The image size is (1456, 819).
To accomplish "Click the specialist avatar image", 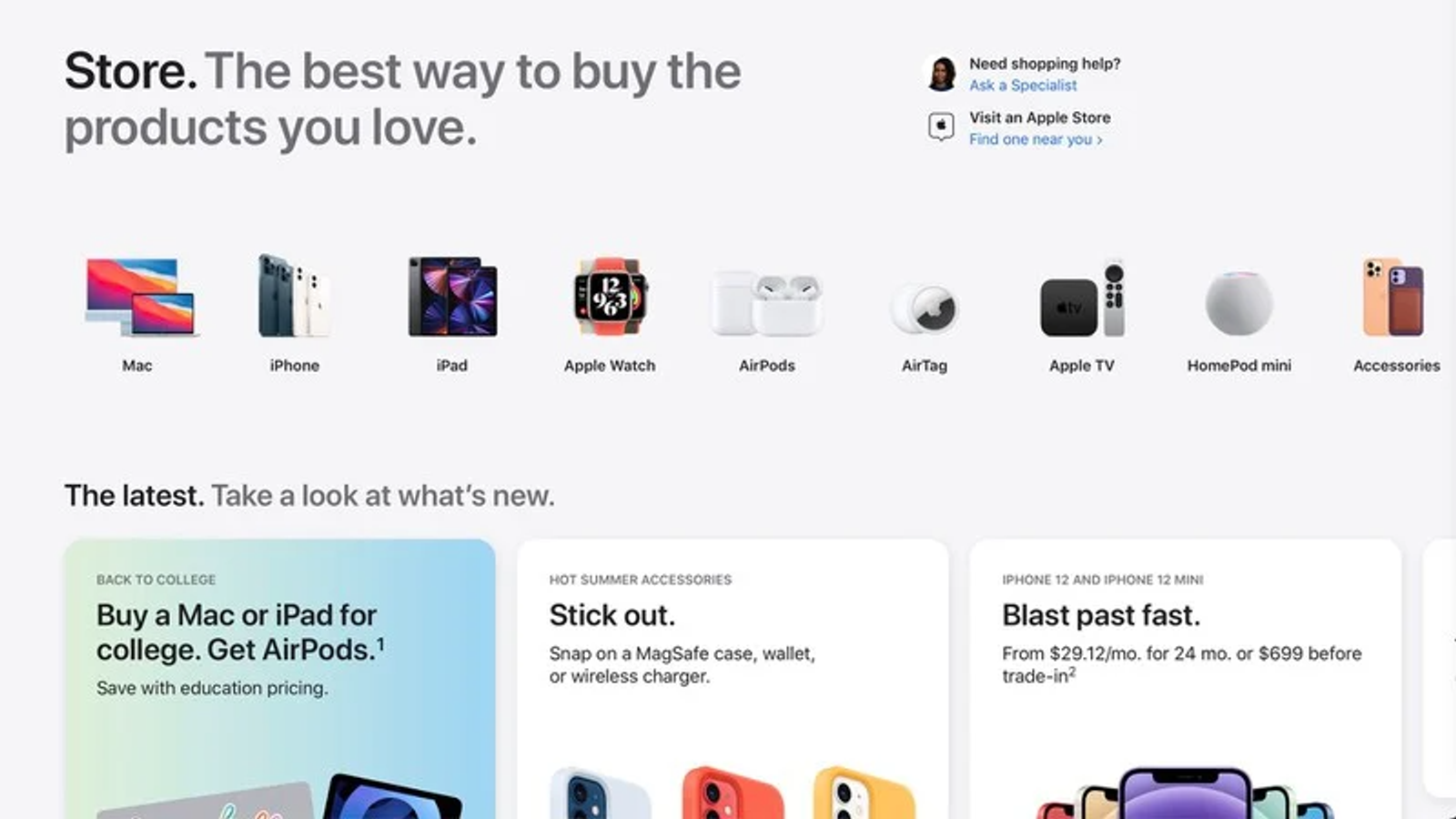I will click(x=941, y=74).
